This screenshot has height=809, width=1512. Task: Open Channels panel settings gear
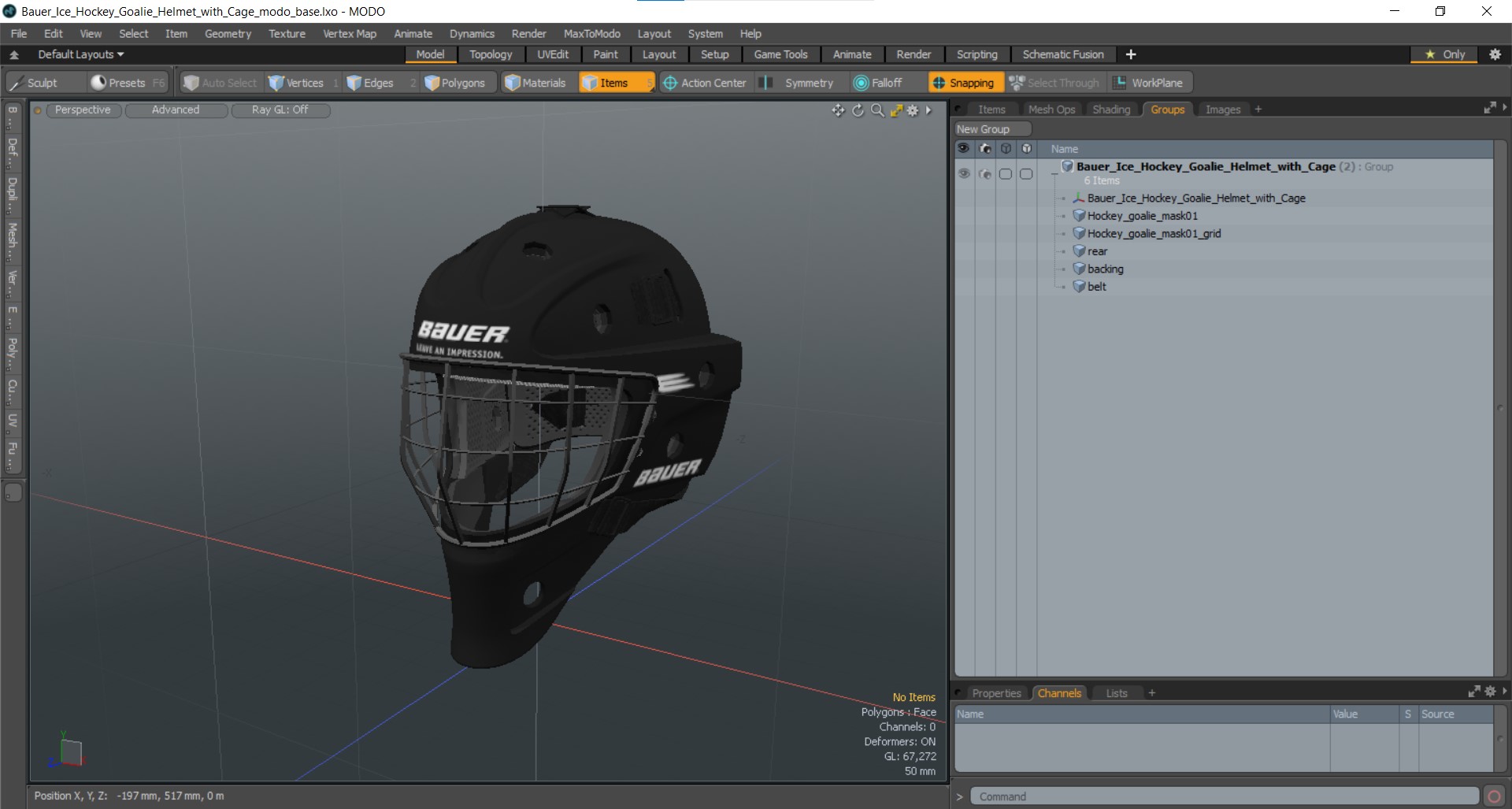pos(1490,692)
